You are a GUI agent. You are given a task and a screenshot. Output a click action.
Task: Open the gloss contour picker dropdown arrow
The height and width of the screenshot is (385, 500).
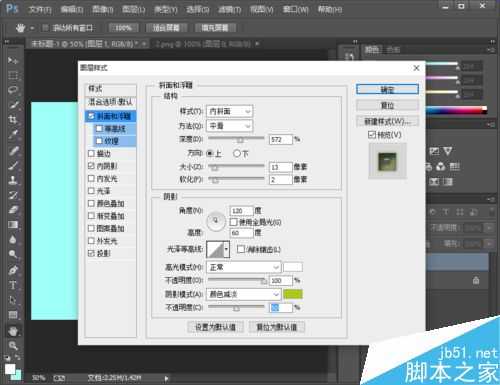227,249
